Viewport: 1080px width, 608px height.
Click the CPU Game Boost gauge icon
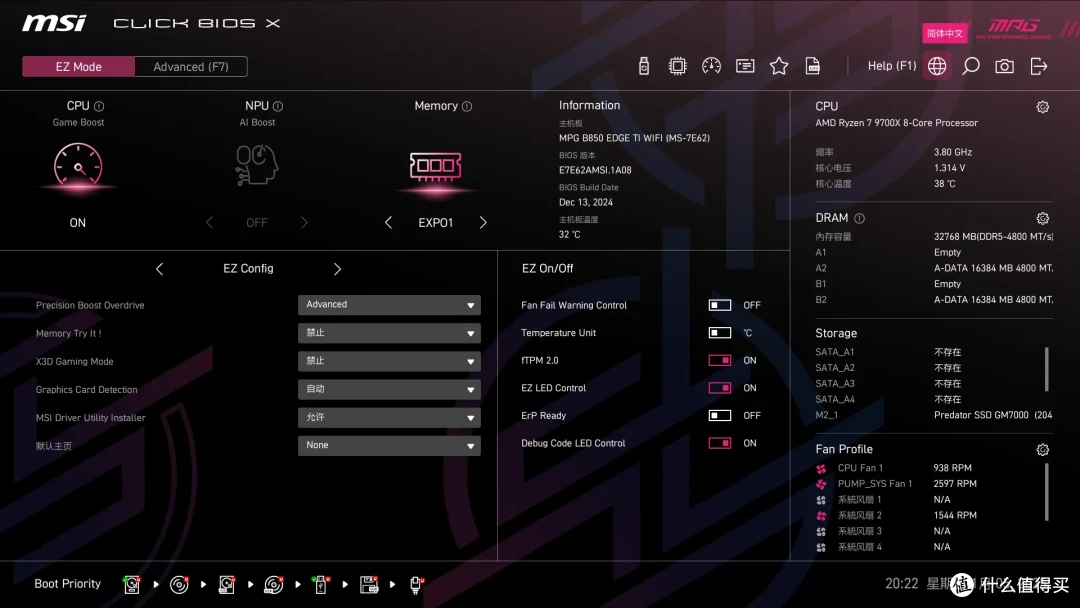click(78, 166)
